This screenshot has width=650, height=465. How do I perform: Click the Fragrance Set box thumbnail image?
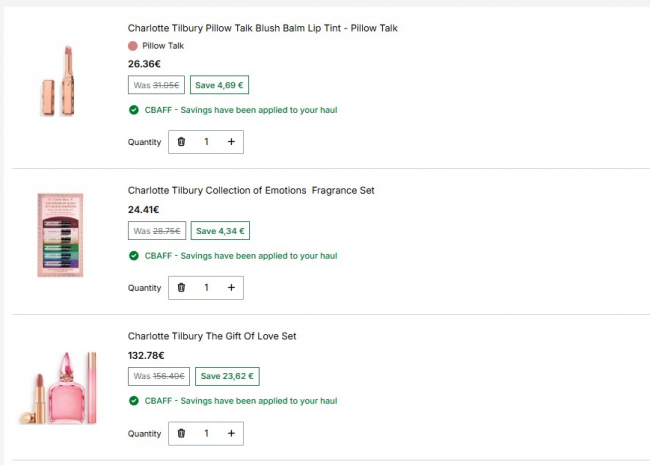pyautogui.click(x=60, y=235)
